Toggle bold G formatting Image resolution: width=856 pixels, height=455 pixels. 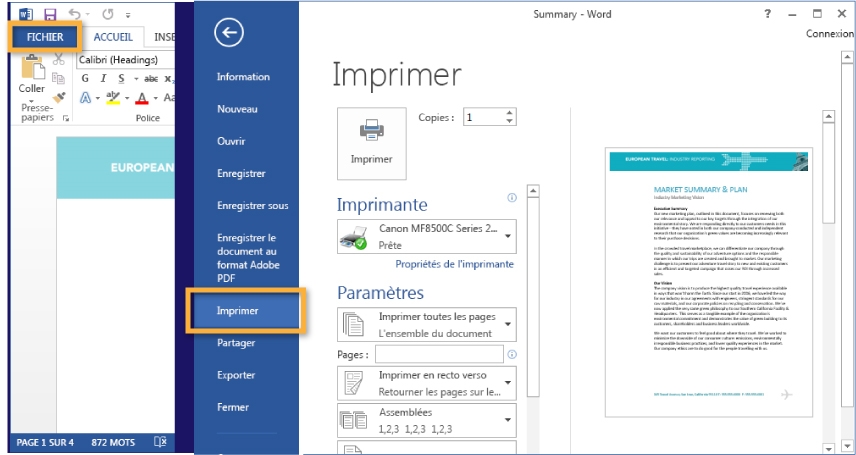tap(85, 79)
